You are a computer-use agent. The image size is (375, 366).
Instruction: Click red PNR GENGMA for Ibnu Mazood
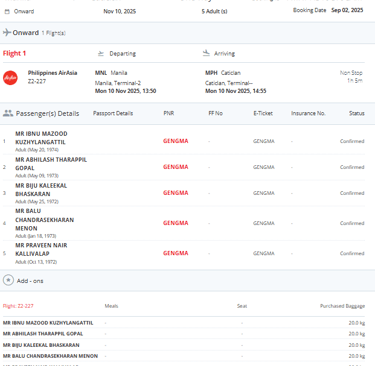point(176,141)
